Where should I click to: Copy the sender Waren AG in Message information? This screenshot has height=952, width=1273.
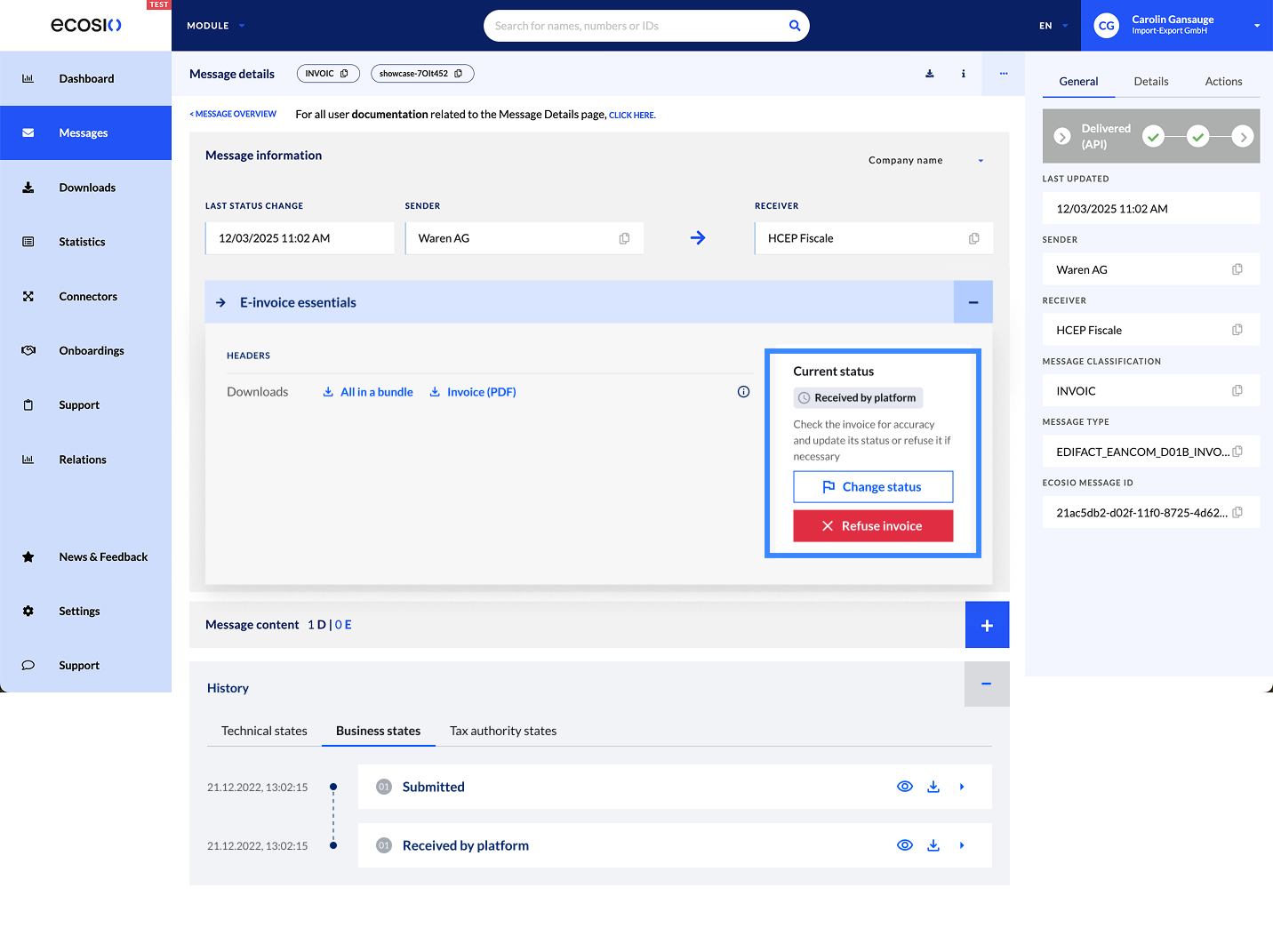(x=624, y=238)
